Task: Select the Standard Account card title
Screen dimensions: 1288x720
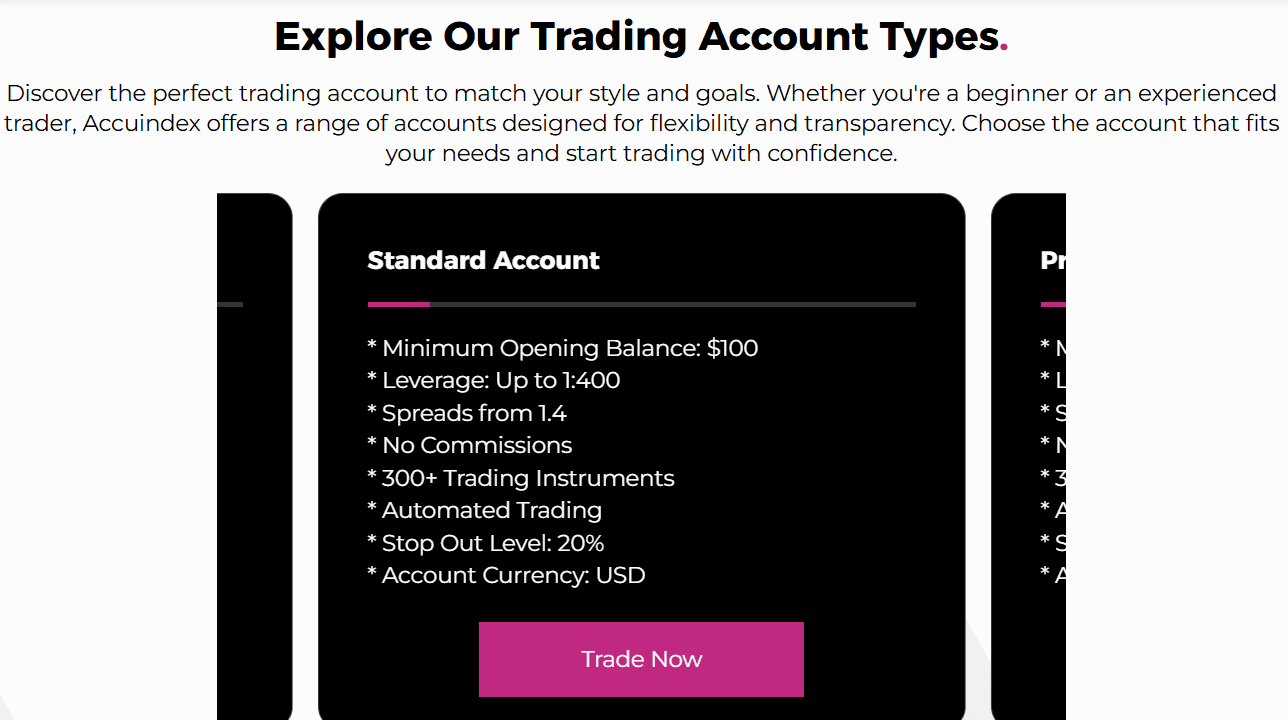Action: click(483, 260)
